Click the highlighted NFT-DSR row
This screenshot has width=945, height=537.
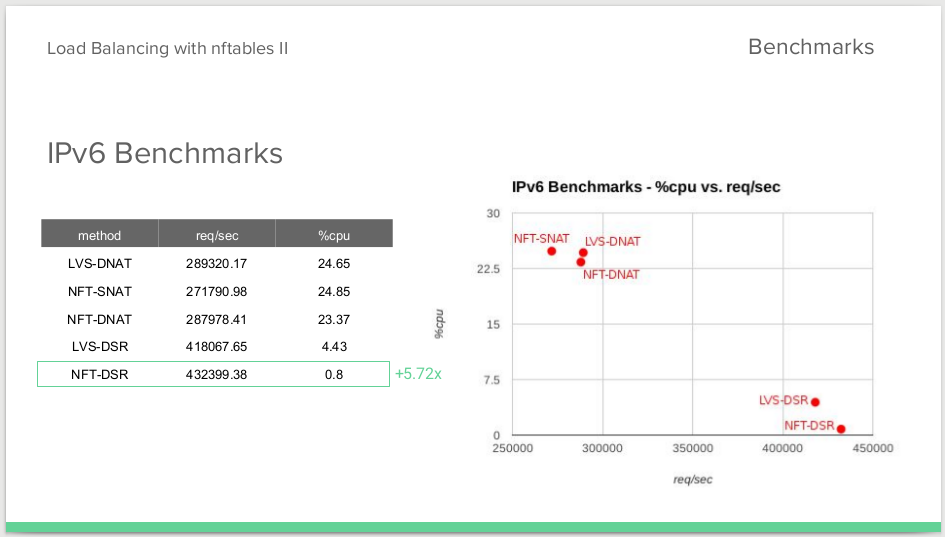click(x=213, y=374)
